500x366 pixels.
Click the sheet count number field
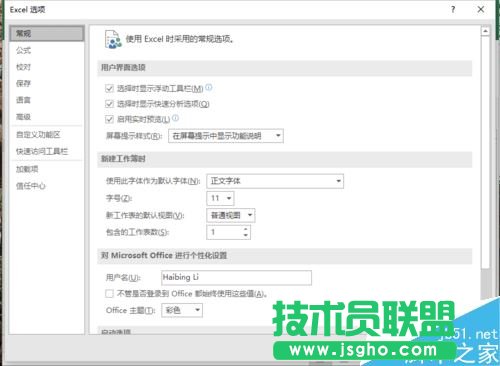(x=225, y=232)
